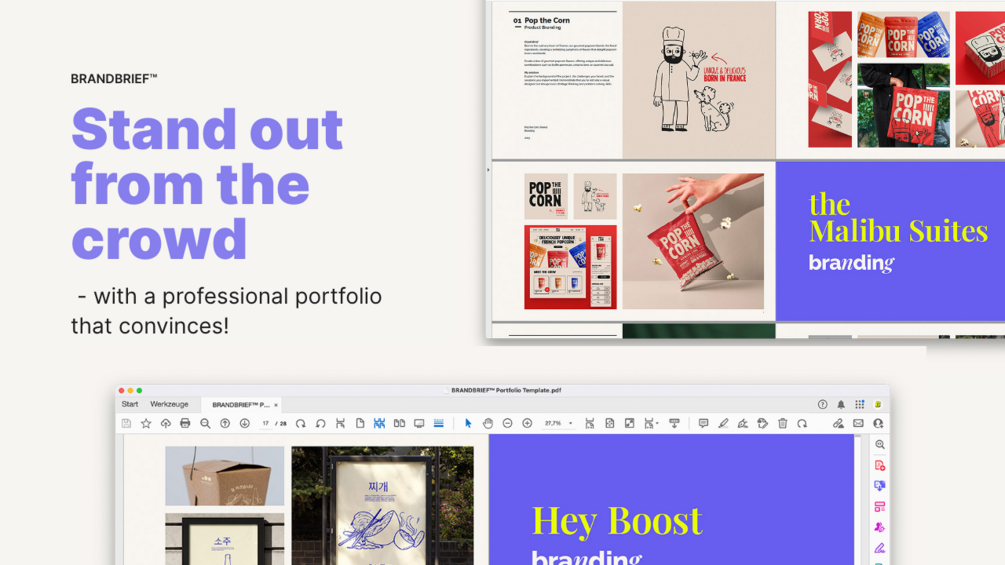Image resolution: width=1005 pixels, height=565 pixels.
Task: Open the apps grid icon
Action: [860, 404]
